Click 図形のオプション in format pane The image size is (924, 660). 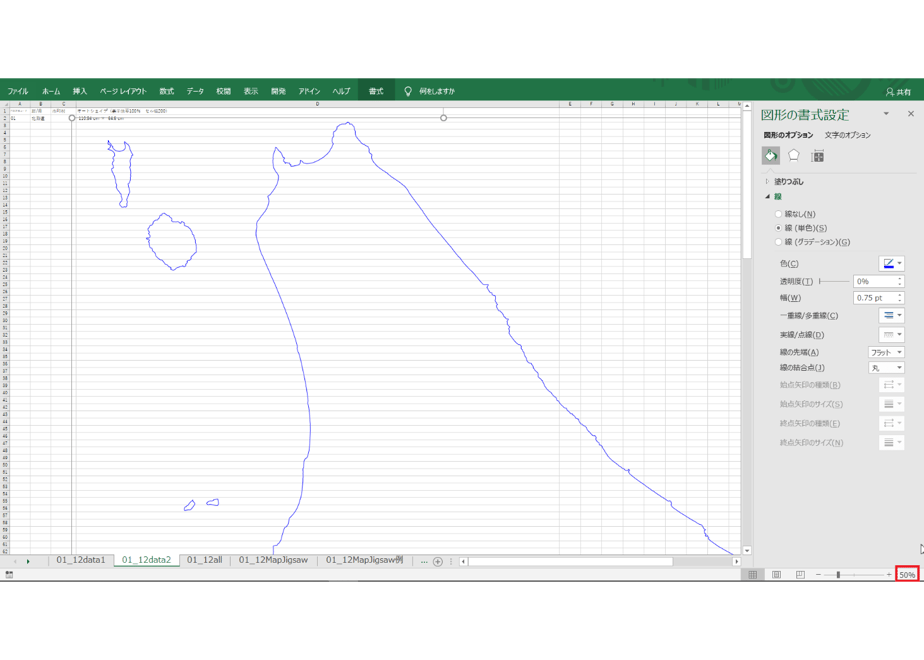(788, 135)
